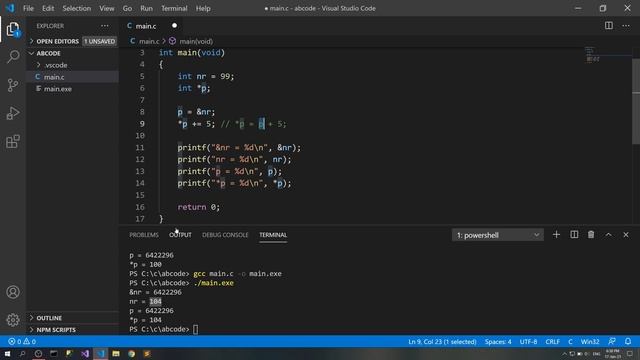640x360 pixels.
Task: Open File Explorer from the taskbar
Action: [116, 353]
